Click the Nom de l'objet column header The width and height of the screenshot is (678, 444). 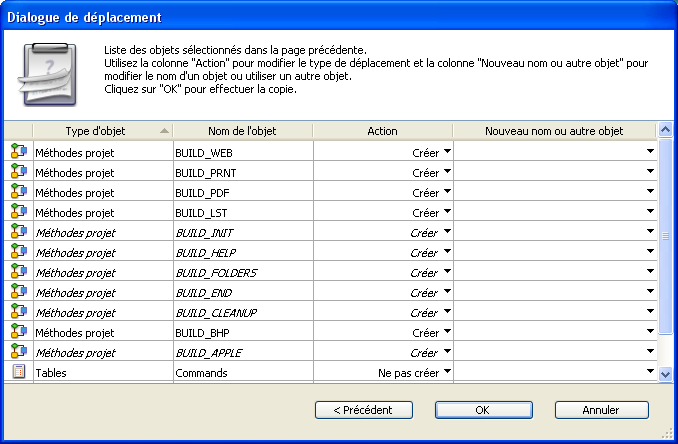[242, 131]
